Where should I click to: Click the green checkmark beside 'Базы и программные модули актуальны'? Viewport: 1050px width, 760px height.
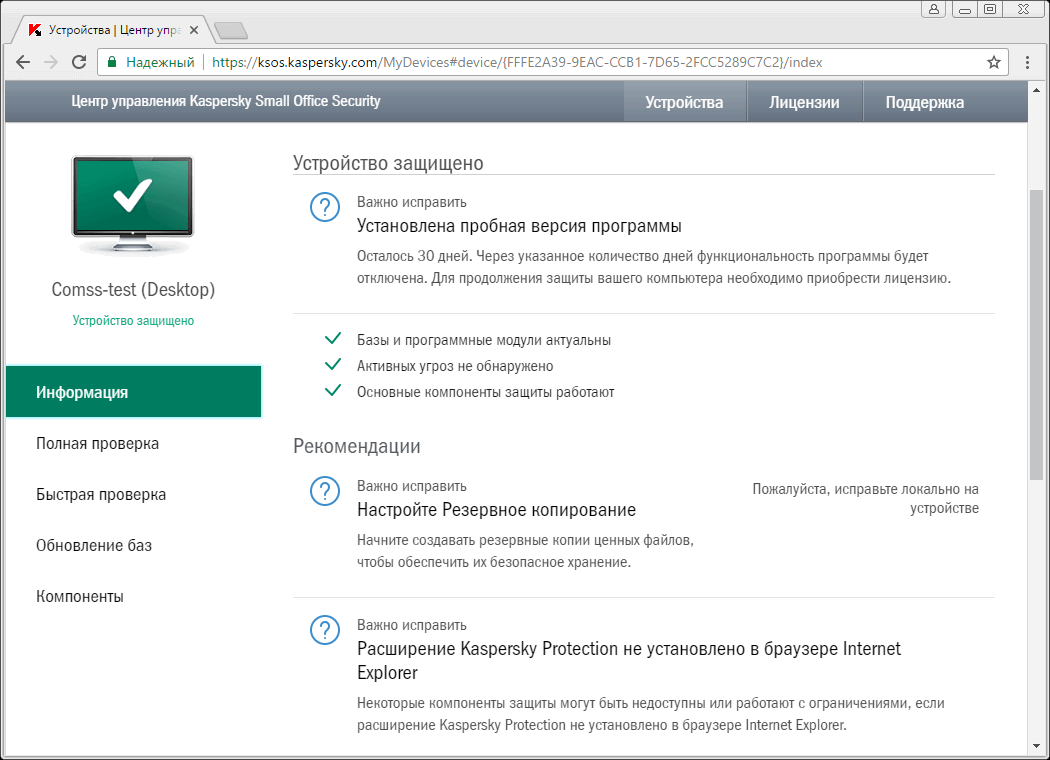point(333,339)
